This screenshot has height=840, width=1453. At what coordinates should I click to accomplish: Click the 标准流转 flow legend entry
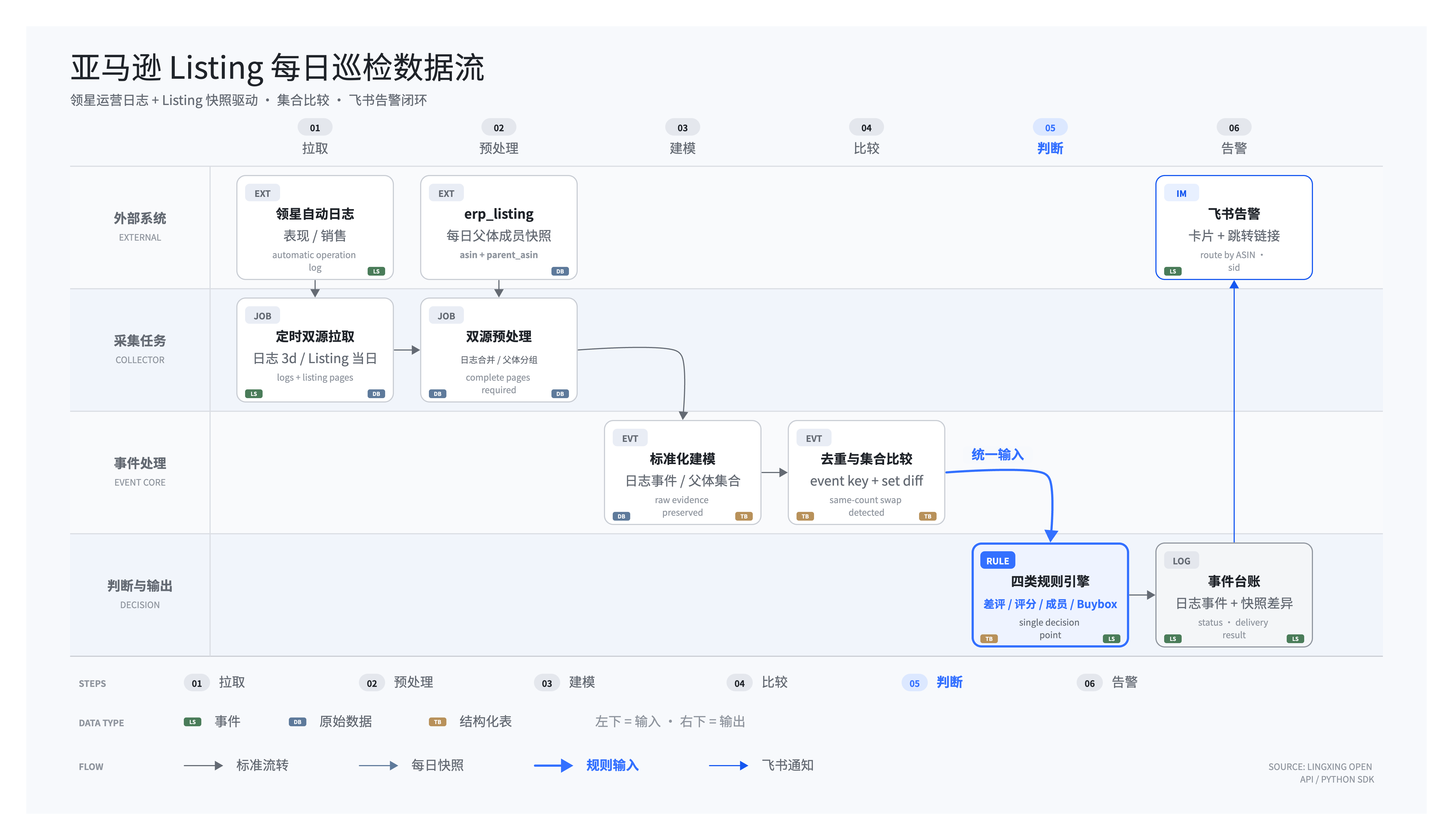click(236, 766)
